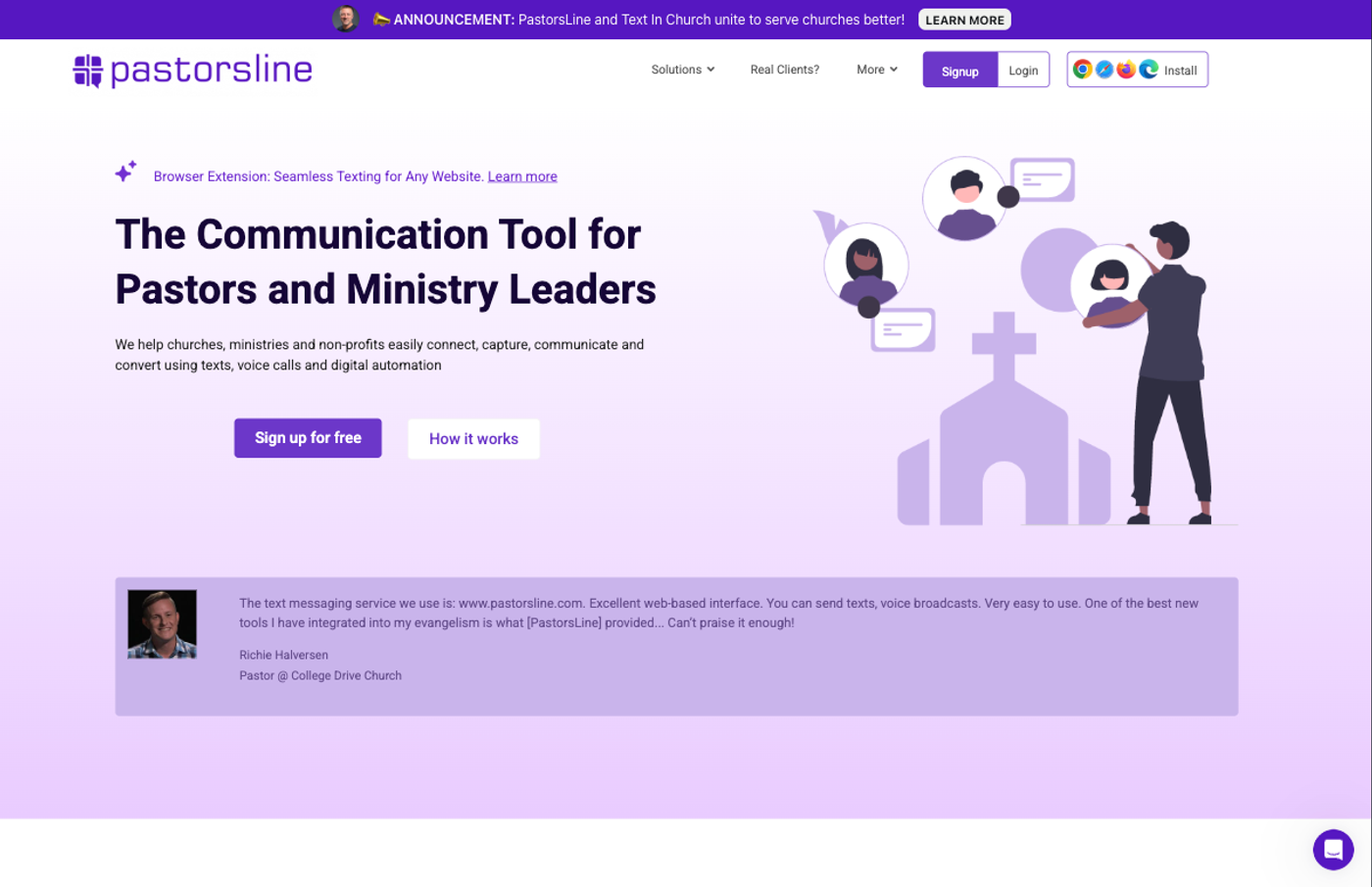1372x887 pixels.
Task: Click the megaphone announcement icon
Action: (x=381, y=19)
